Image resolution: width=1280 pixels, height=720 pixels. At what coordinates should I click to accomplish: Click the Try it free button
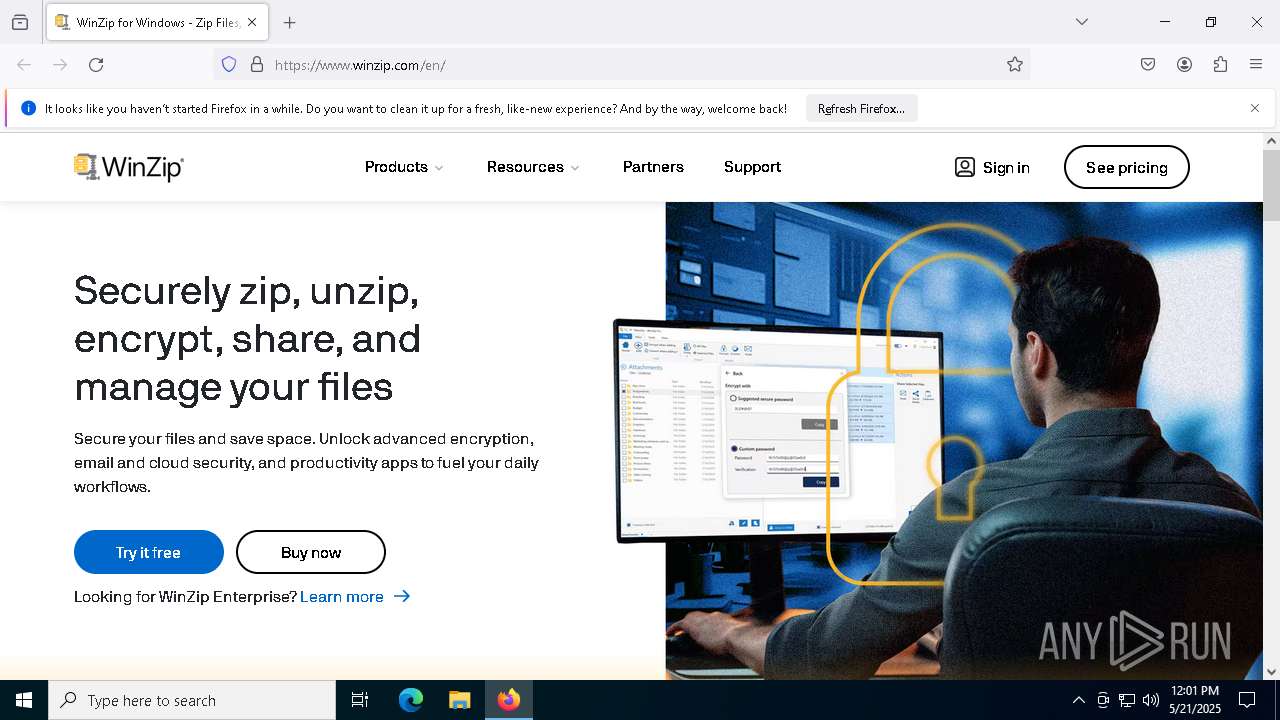[148, 552]
